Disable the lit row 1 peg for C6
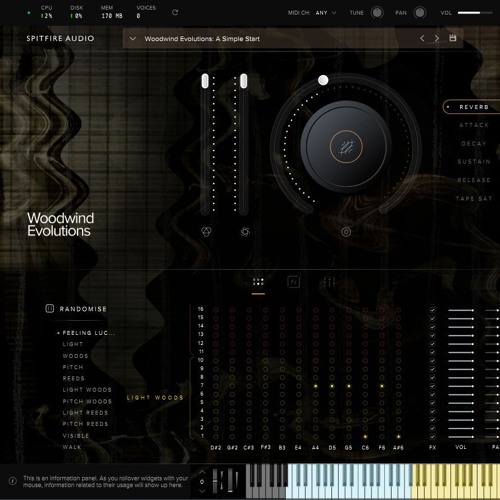Viewport: 500px width, 500px height. (x=365, y=437)
